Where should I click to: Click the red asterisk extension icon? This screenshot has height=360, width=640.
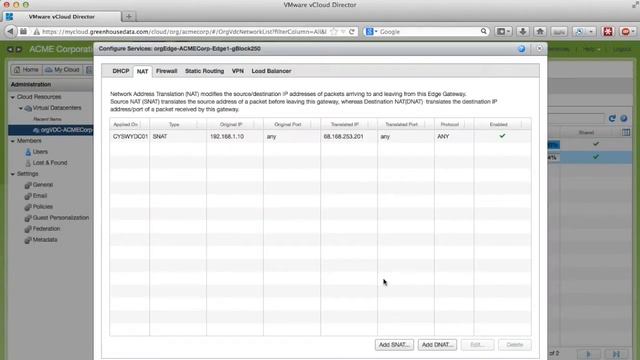pos(608,31)
